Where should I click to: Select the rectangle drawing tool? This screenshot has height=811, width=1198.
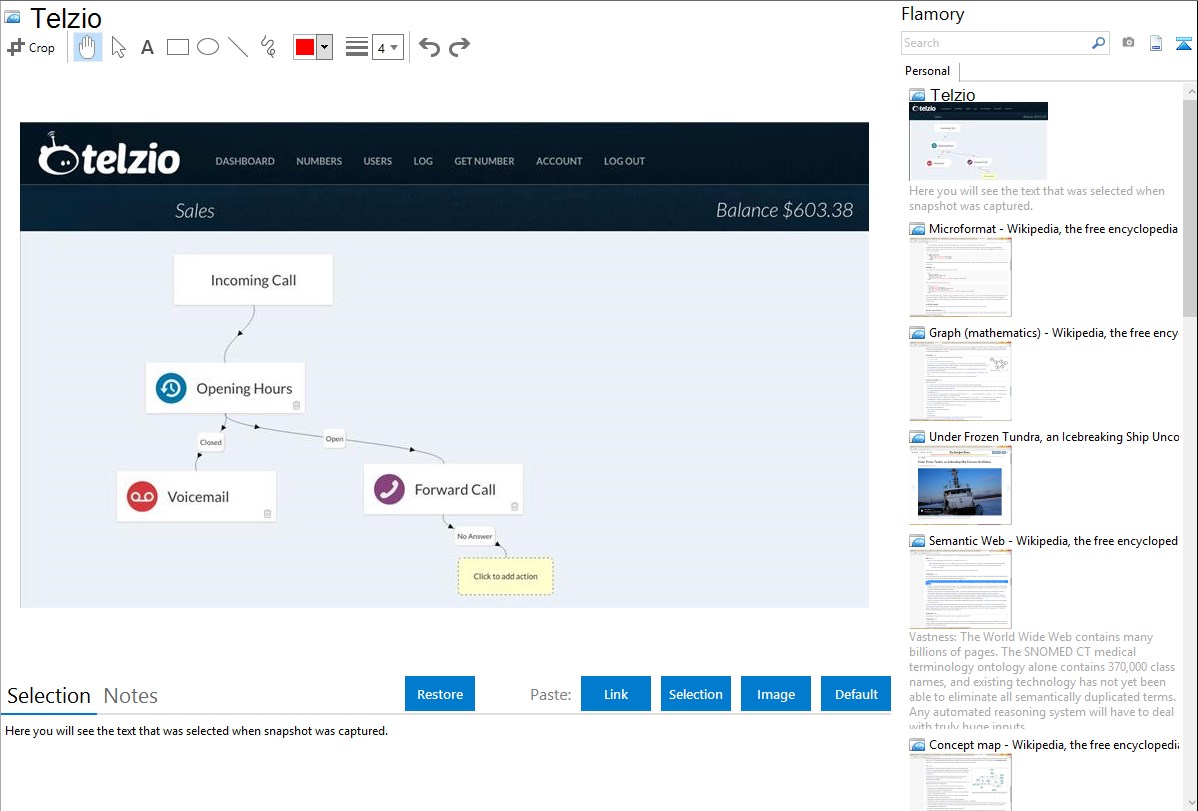click(177, 47)
